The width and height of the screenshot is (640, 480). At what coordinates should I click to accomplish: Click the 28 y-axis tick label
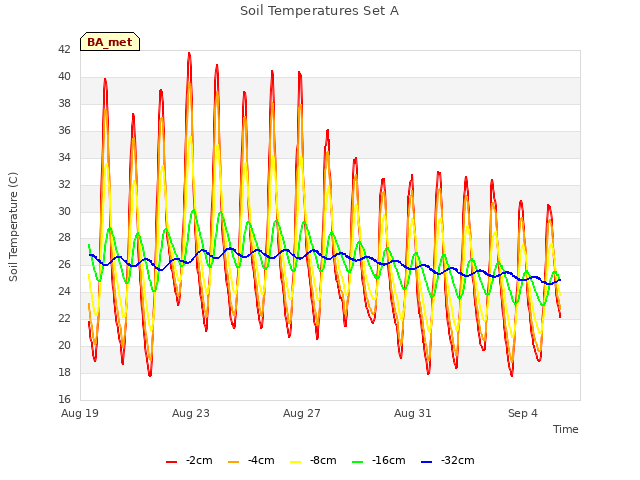click(x=64, y=238)
